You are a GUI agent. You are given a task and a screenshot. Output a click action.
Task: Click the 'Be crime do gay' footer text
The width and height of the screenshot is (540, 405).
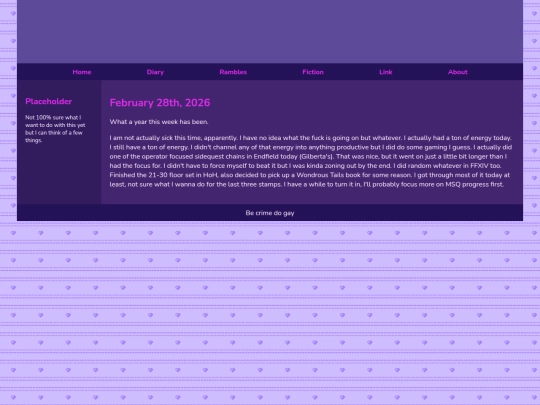(270, 213)
